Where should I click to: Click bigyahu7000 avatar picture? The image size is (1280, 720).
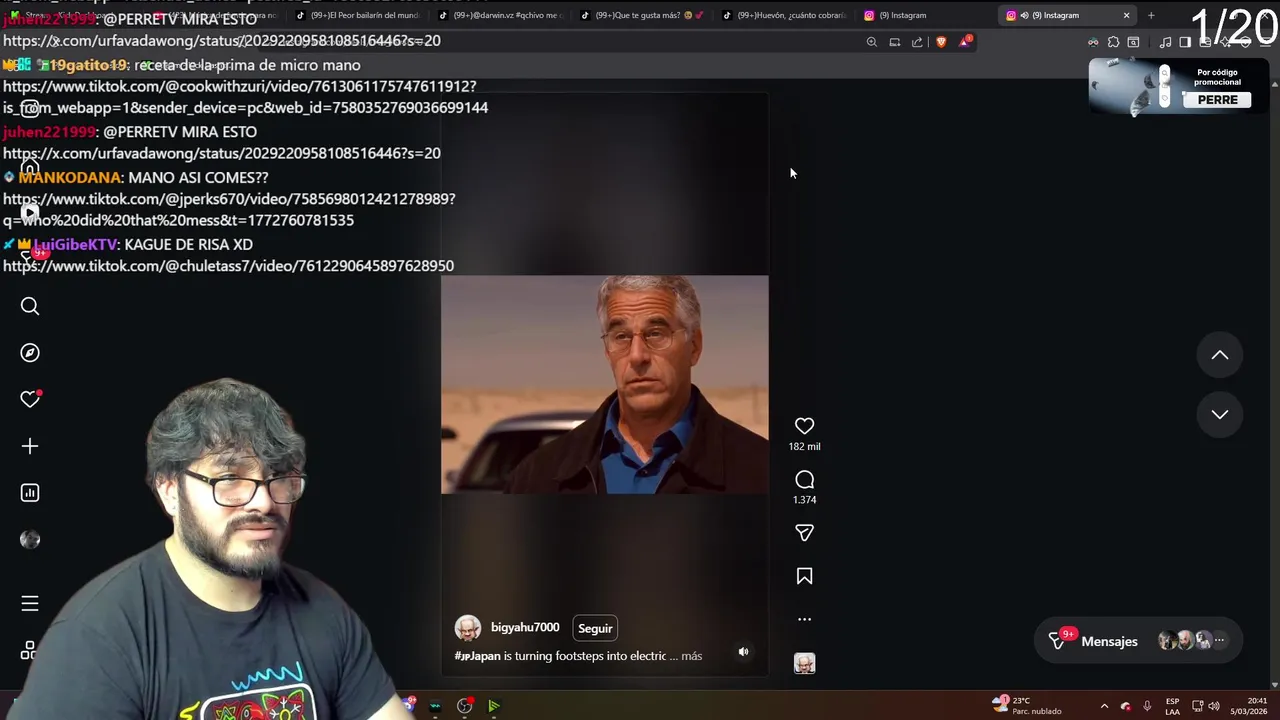coord(468,628)
